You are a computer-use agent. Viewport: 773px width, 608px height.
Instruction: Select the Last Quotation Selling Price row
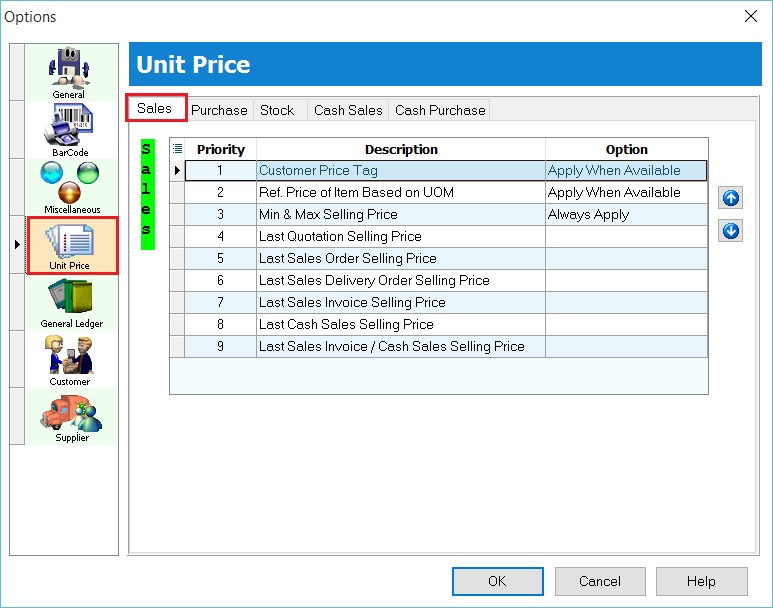pyautogui.click(x=400, y=237)
